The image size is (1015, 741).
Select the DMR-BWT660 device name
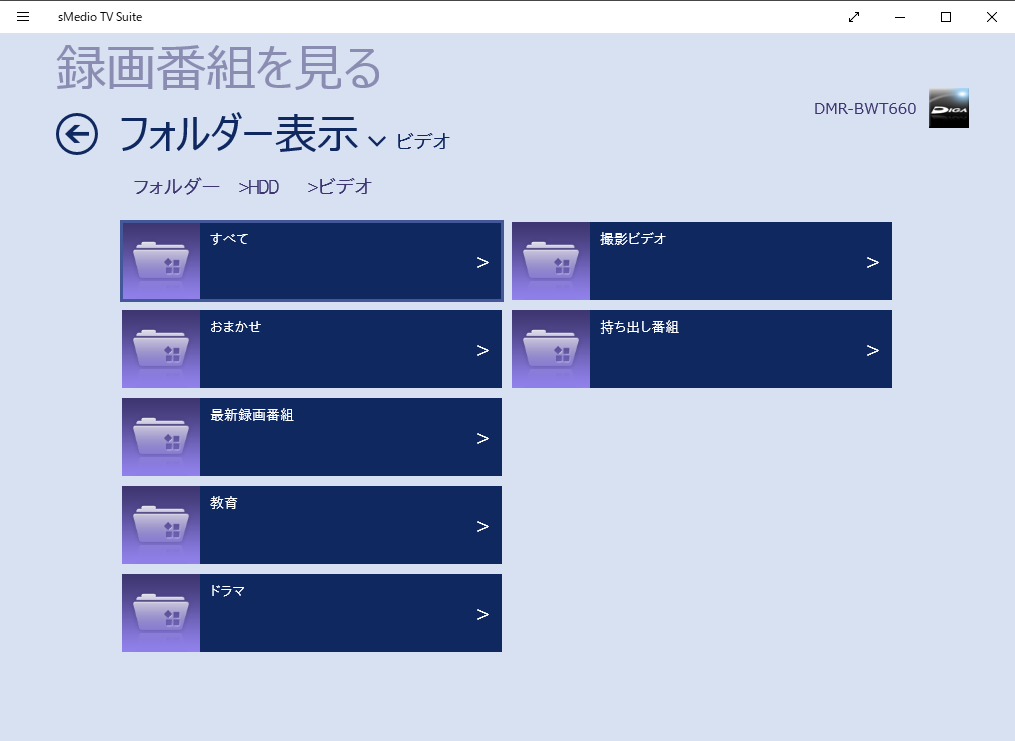pos(865,109)
